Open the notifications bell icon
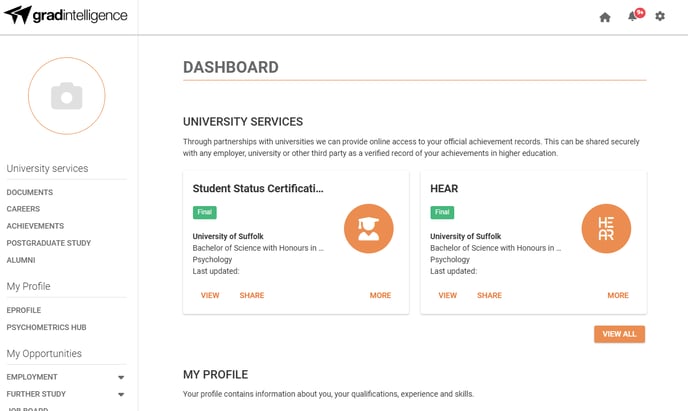The width and height of the screenshot is (688, 411). pos(632,17)
